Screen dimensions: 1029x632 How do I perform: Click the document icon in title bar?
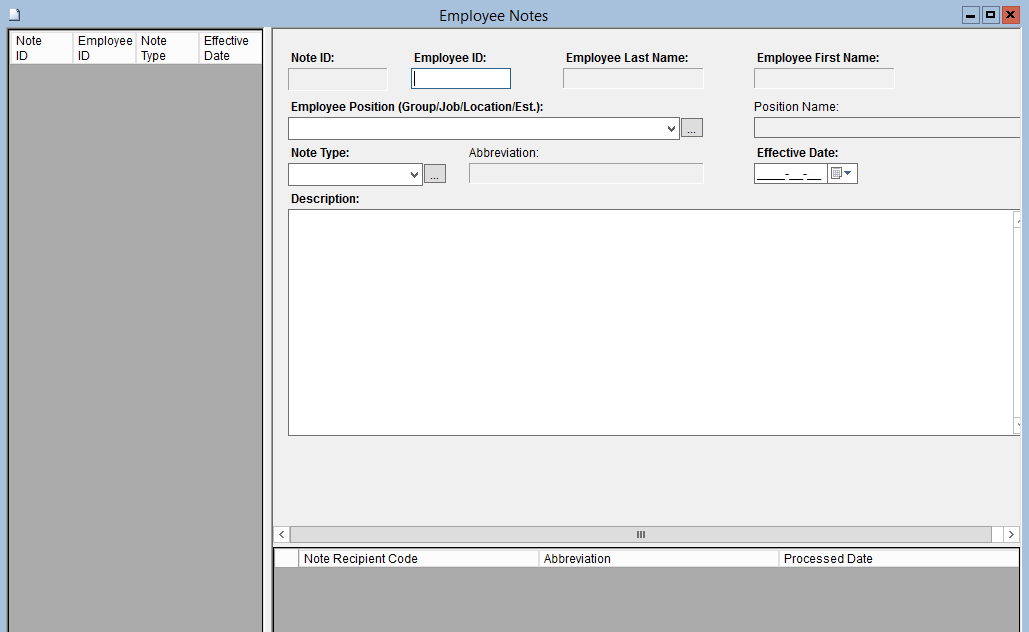(14, 15)
